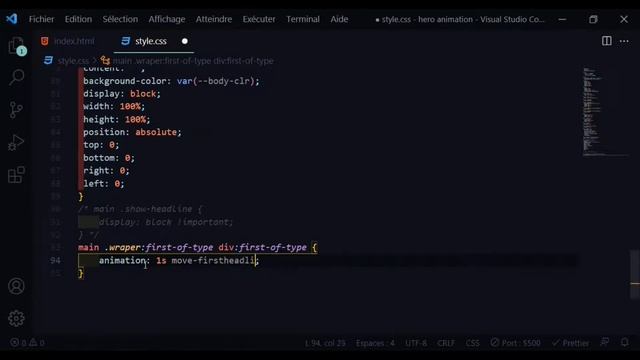
Task: Open the Affichage menu
Action: 167,19
